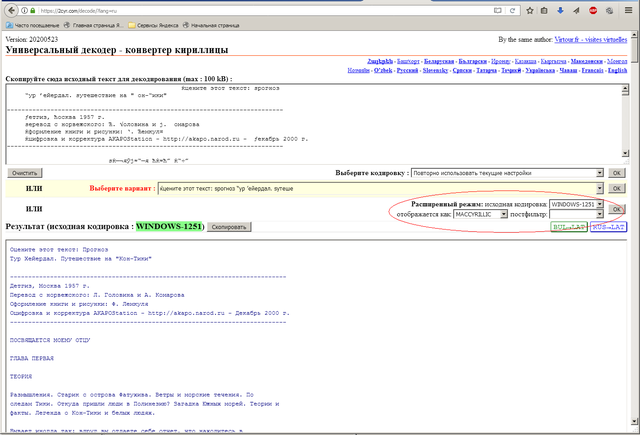Viewport: 640px width, 435px height.
Task: Click the paper plane toolbar icon
Action: coord(576,11)
